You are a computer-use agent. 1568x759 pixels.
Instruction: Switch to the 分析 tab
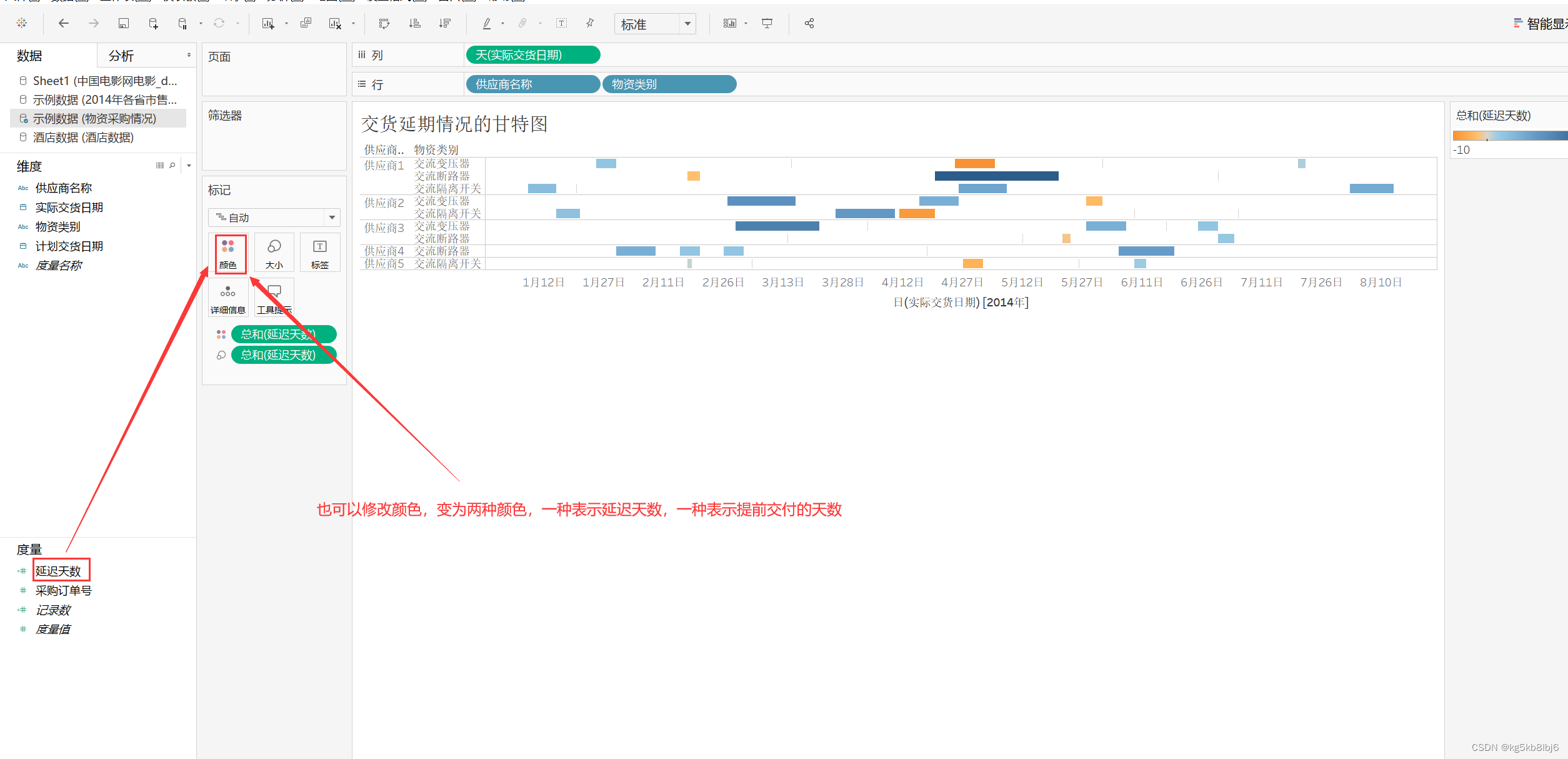(121, 56)
